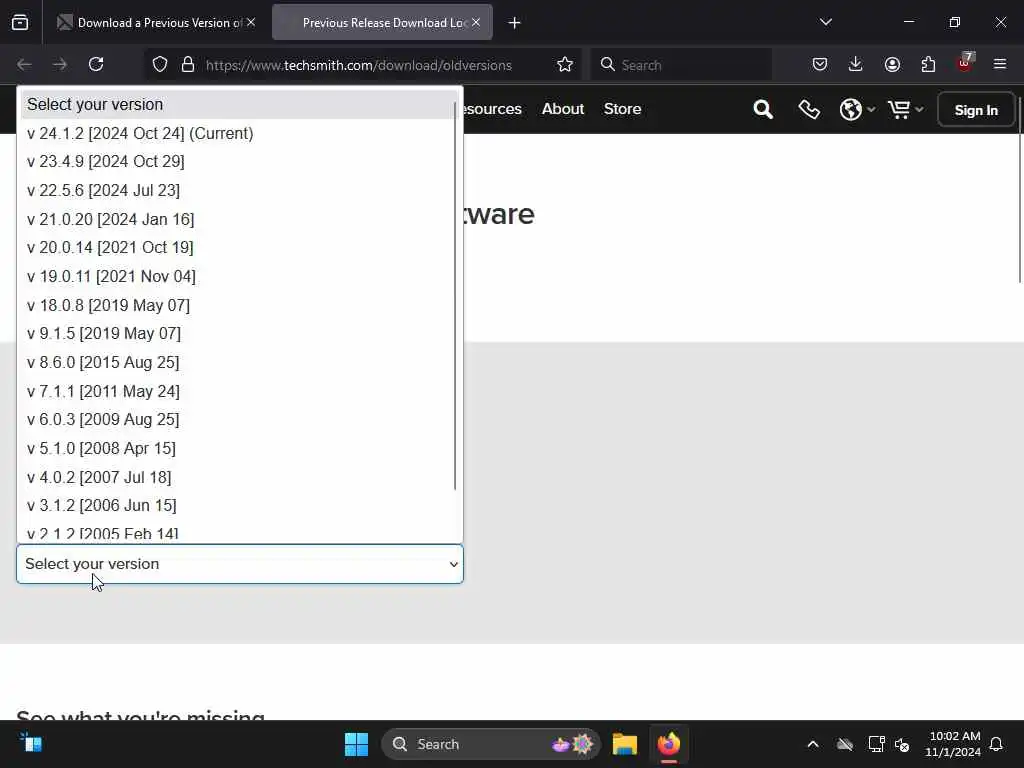Screen dimensions: 1024x768
Task: Open the extensions puzzle icon
Action: (928, 65)
